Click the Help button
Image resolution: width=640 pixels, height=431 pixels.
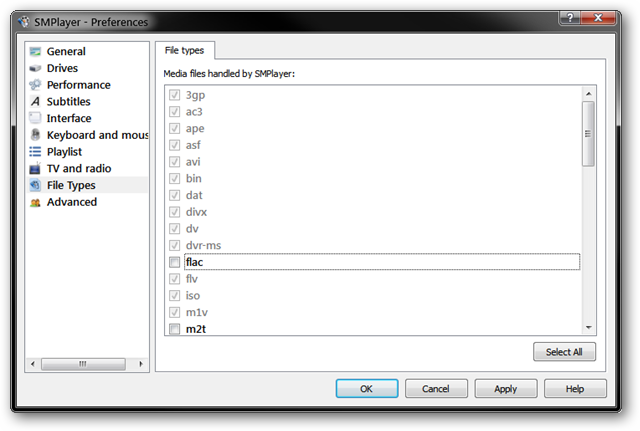(575, 389)
